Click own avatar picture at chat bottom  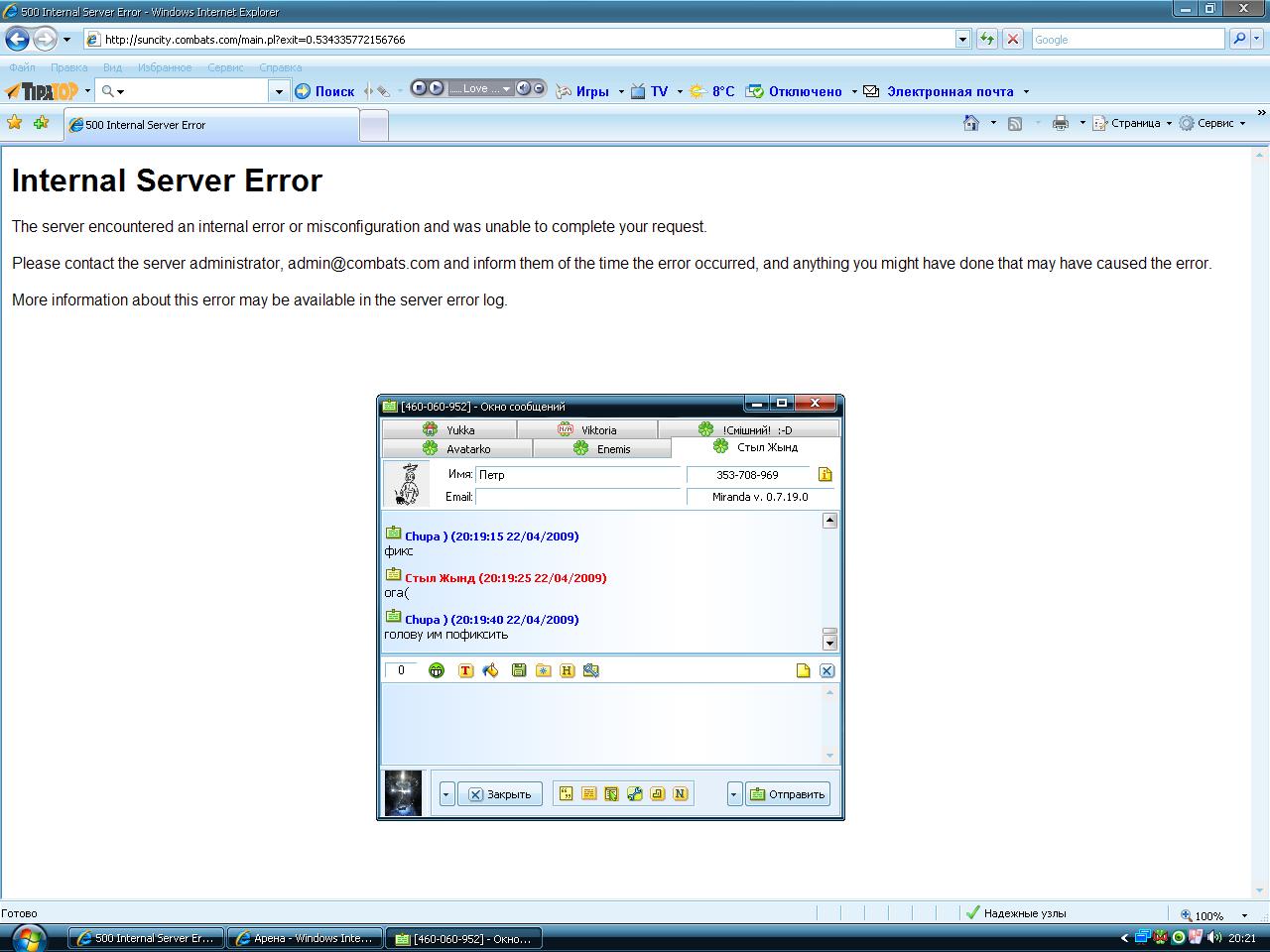pos(403,793)
